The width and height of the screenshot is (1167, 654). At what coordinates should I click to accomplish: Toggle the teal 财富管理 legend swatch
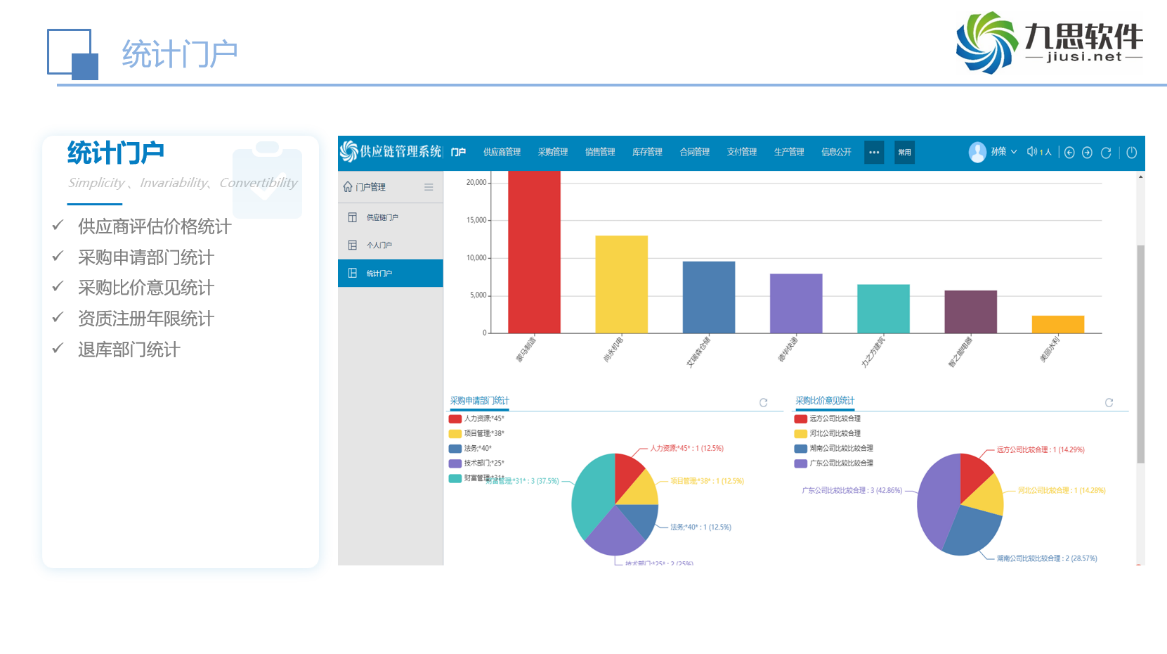(455, 478)
